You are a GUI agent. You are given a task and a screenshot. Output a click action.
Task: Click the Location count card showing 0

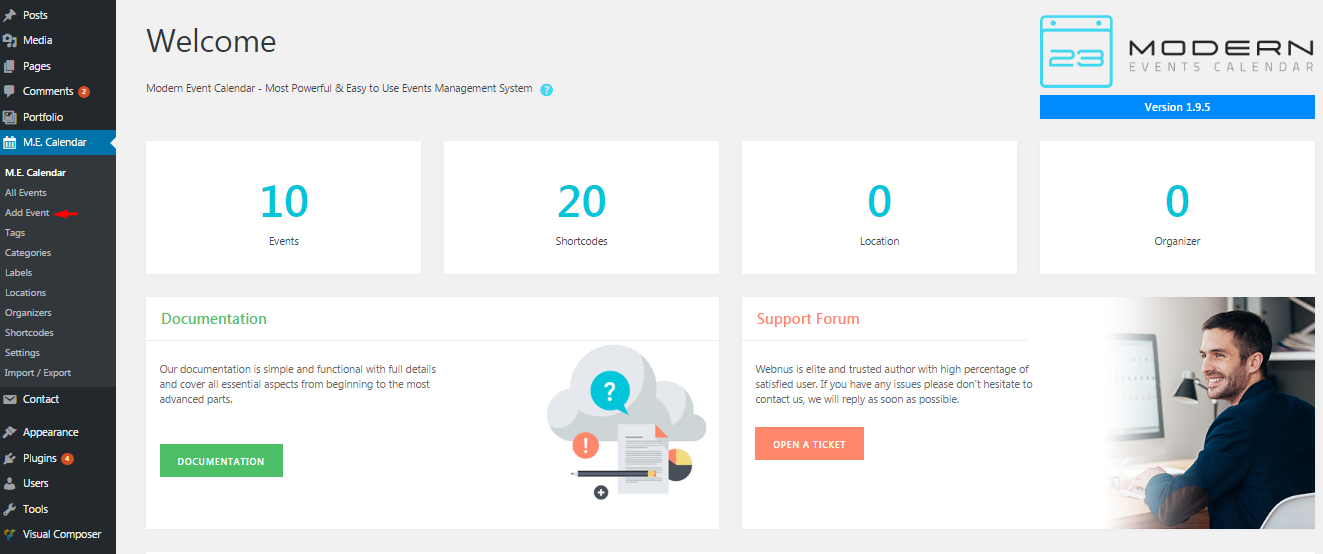879,207
